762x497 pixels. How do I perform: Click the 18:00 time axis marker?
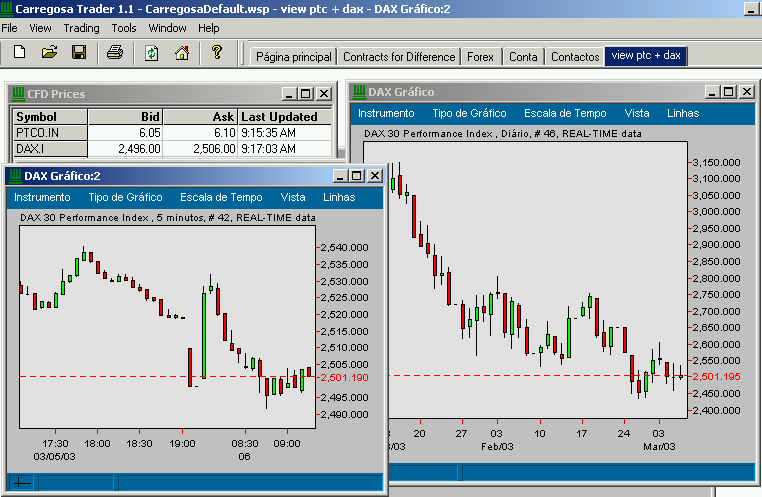[97, 444]
